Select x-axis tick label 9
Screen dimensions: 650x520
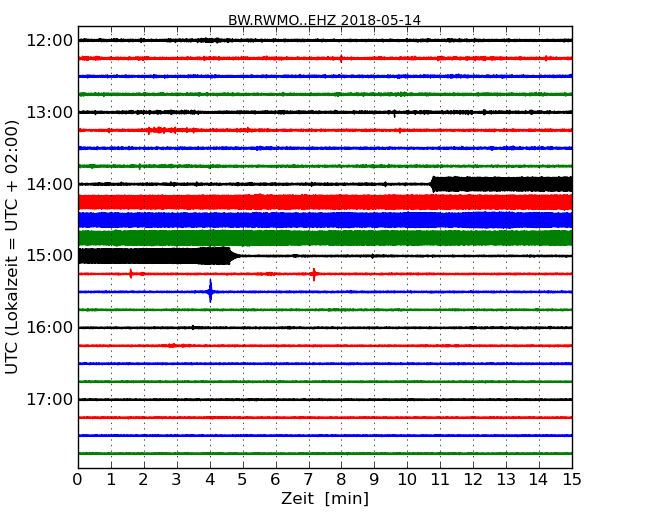click(374, 480)
